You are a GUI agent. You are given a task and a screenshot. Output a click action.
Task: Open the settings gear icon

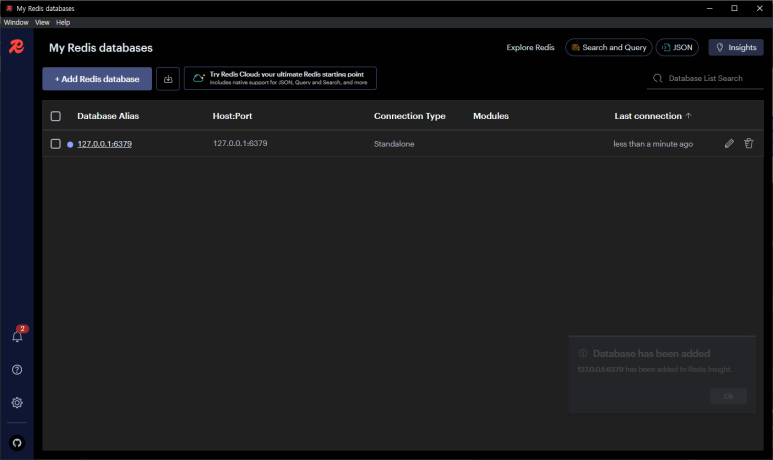(17, 402)
